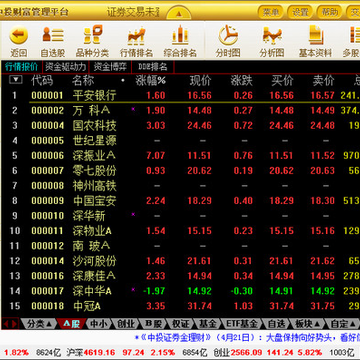Select the 深华新 stock row
This screenshot has width=360, height=360.
coord(180,216)
